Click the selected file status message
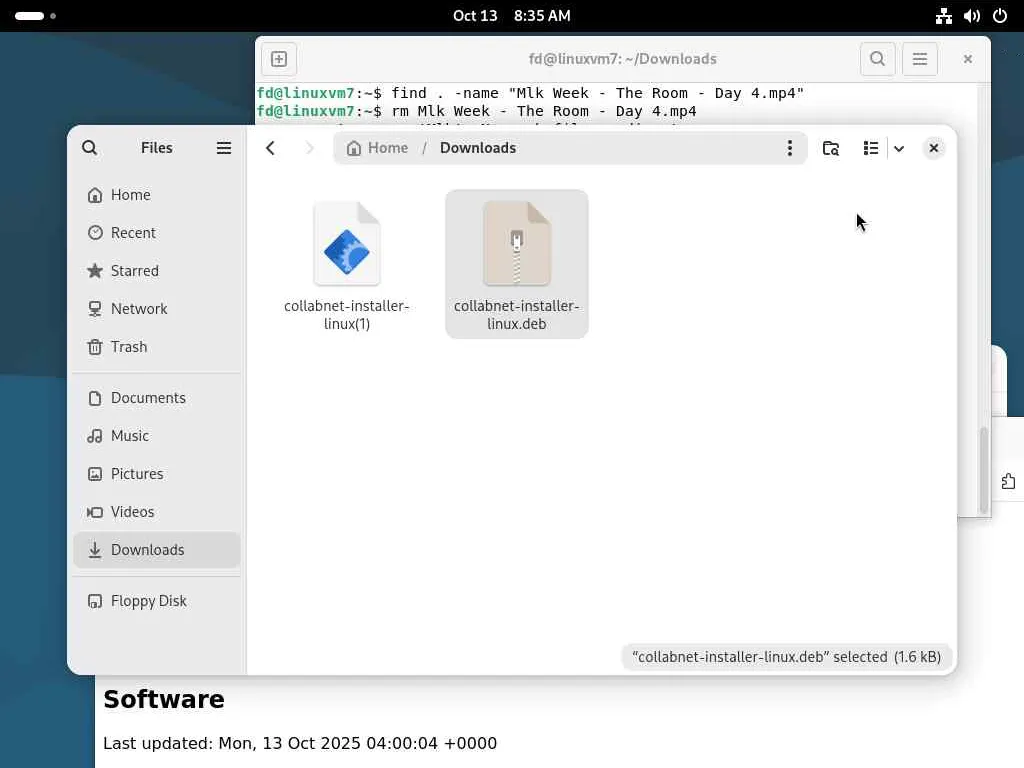The width and height of the screenshot is (1024, 768). click(x=786, y=657)
